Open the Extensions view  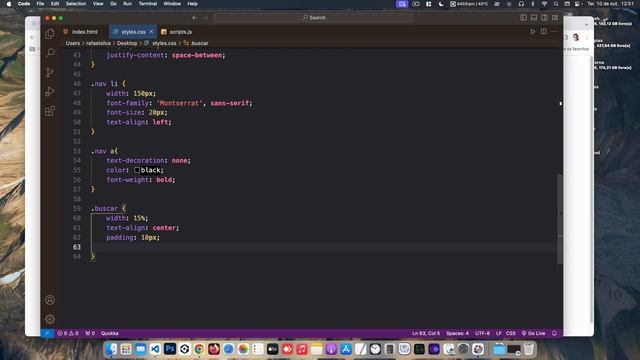pos(50,111)
